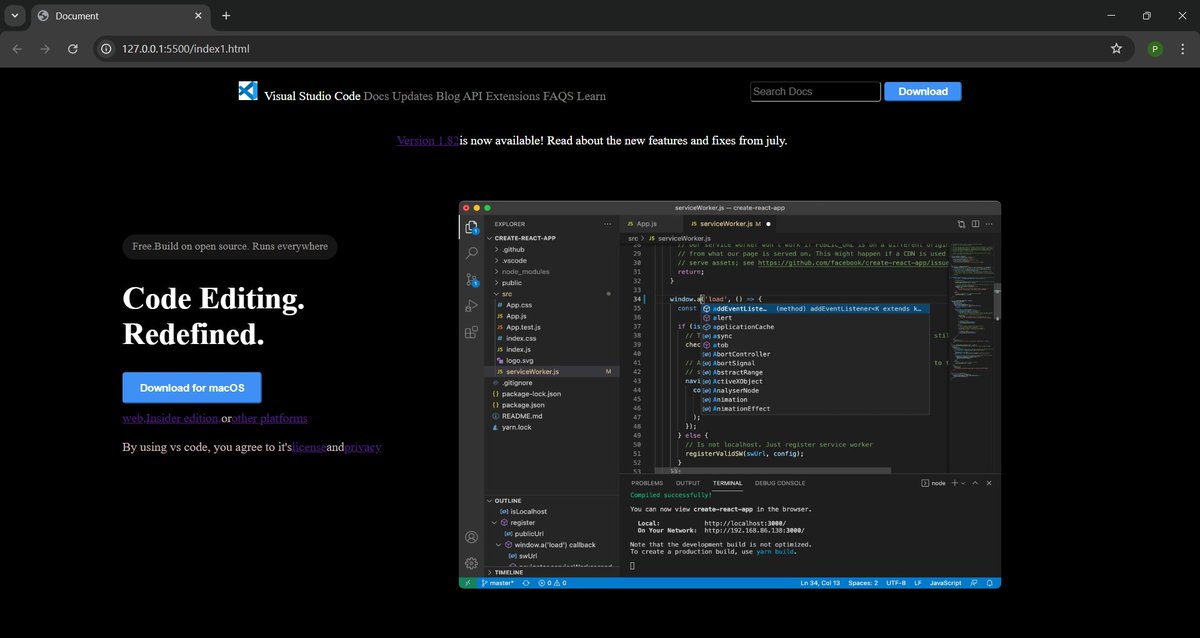Click inside the Search Docs input field
The height and width of the screenshot is (638, 1200).
pos(814,91)
